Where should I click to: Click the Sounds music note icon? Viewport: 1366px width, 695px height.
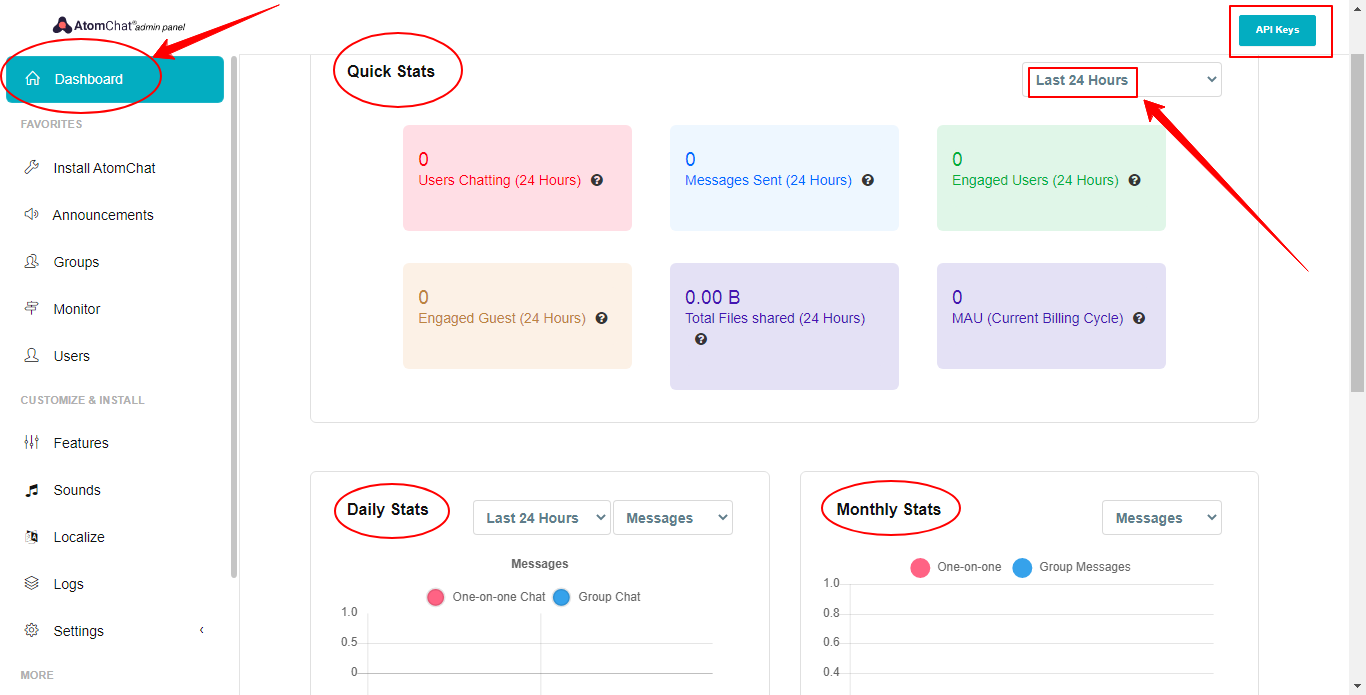[x=32, y=490]
